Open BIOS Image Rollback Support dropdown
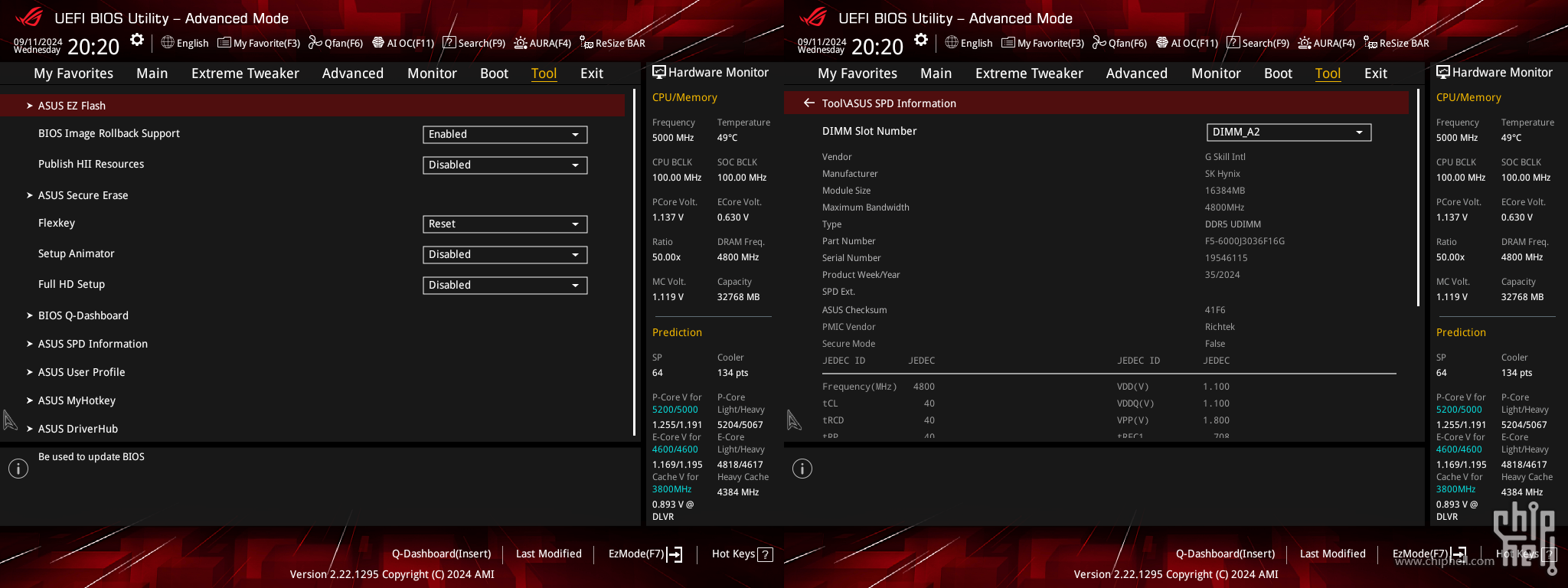 coord(505,134)
